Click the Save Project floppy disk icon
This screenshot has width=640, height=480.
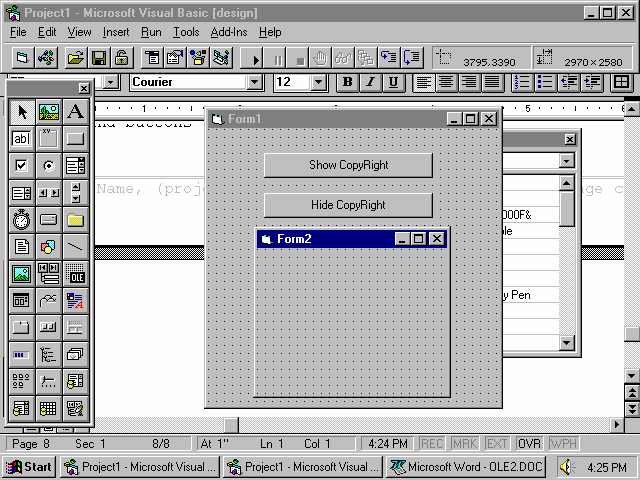pos(99,58)
